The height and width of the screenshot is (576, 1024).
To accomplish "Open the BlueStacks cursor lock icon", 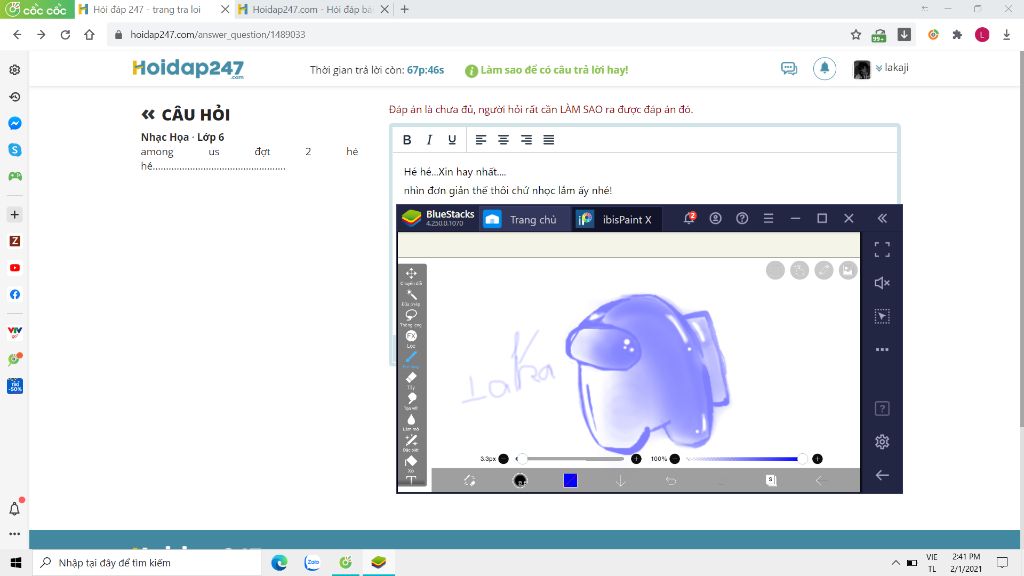I will [x=882, y=316].
